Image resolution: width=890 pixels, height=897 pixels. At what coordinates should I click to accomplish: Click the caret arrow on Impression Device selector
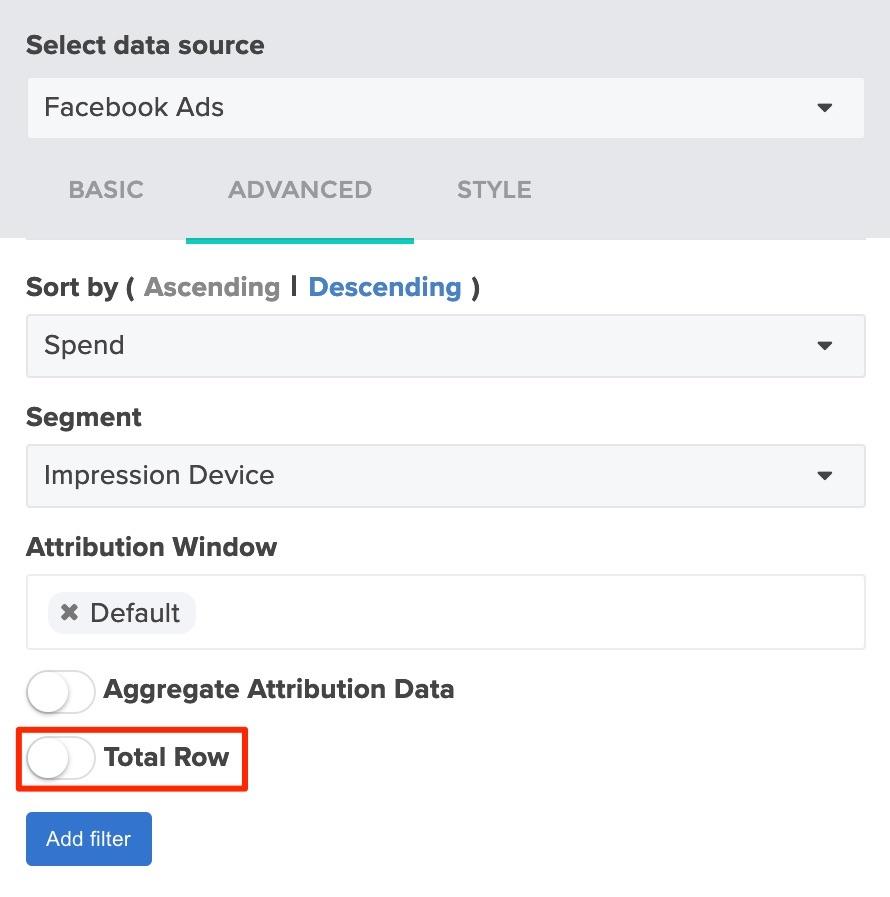824,475
